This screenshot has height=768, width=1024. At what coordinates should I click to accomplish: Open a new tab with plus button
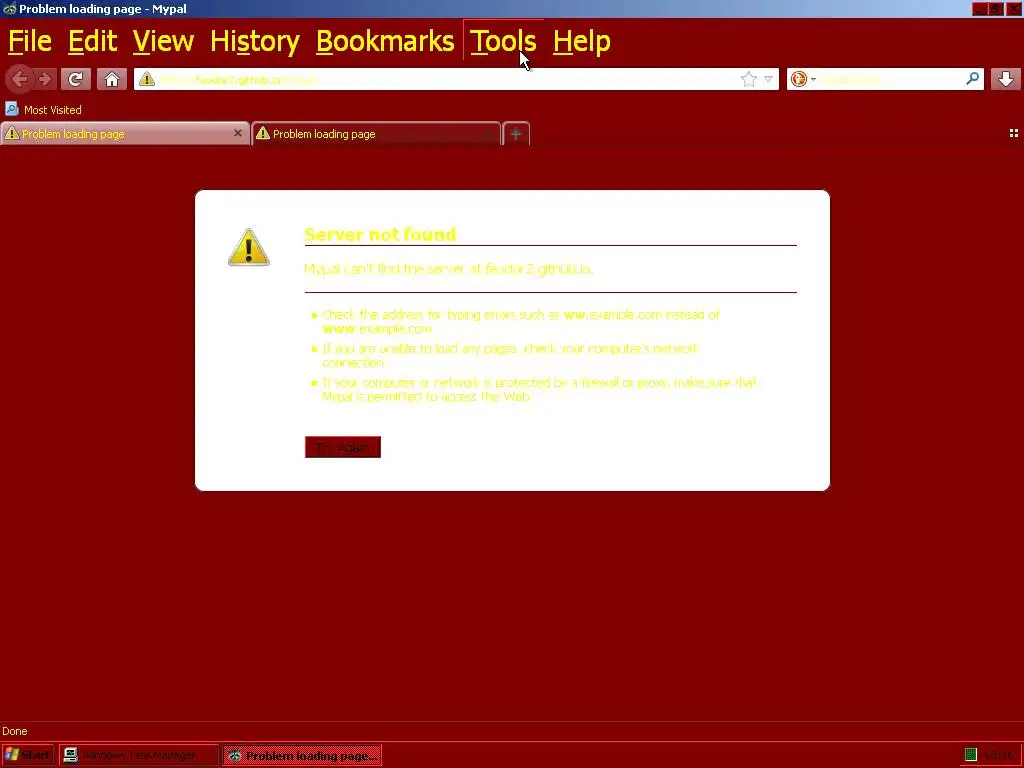coord(516,134)
